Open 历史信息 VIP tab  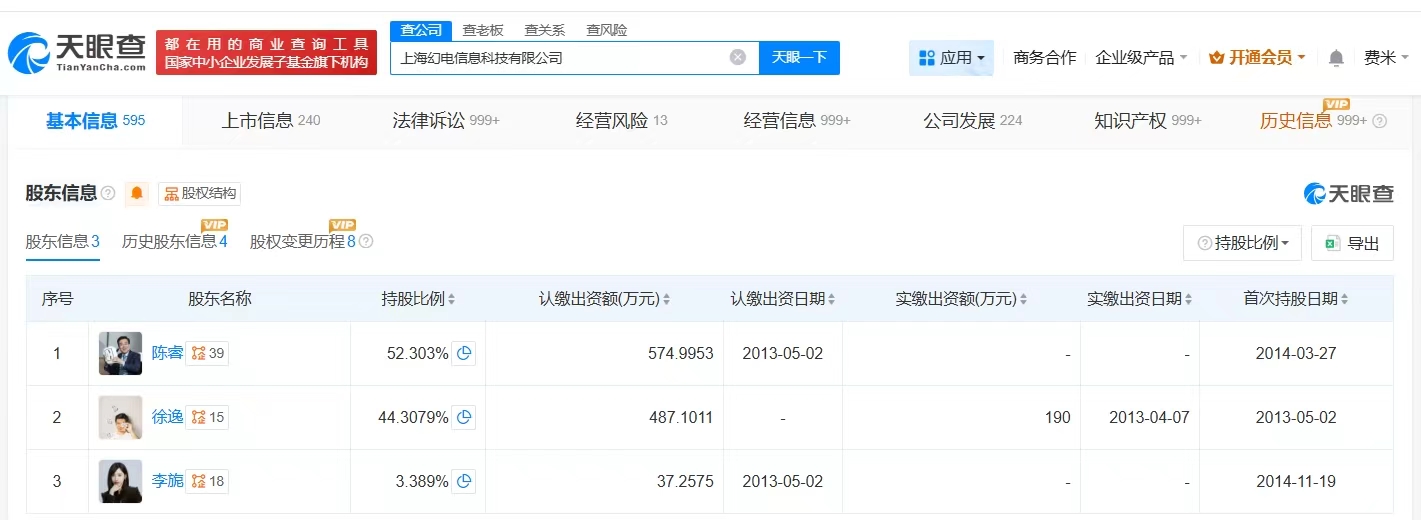(1313, 121)
